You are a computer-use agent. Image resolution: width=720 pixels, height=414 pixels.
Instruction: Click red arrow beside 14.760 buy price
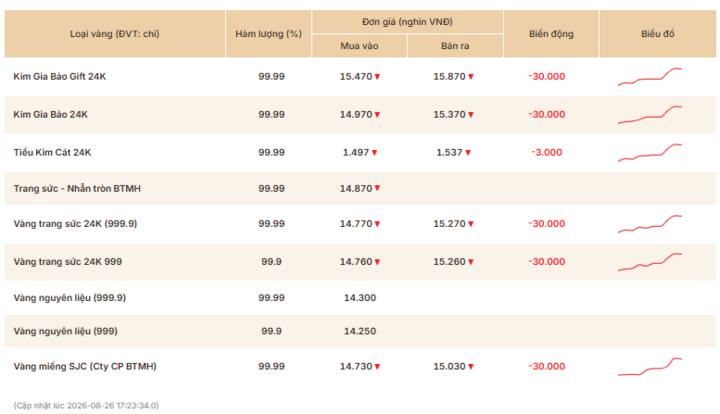click(377, 262)
